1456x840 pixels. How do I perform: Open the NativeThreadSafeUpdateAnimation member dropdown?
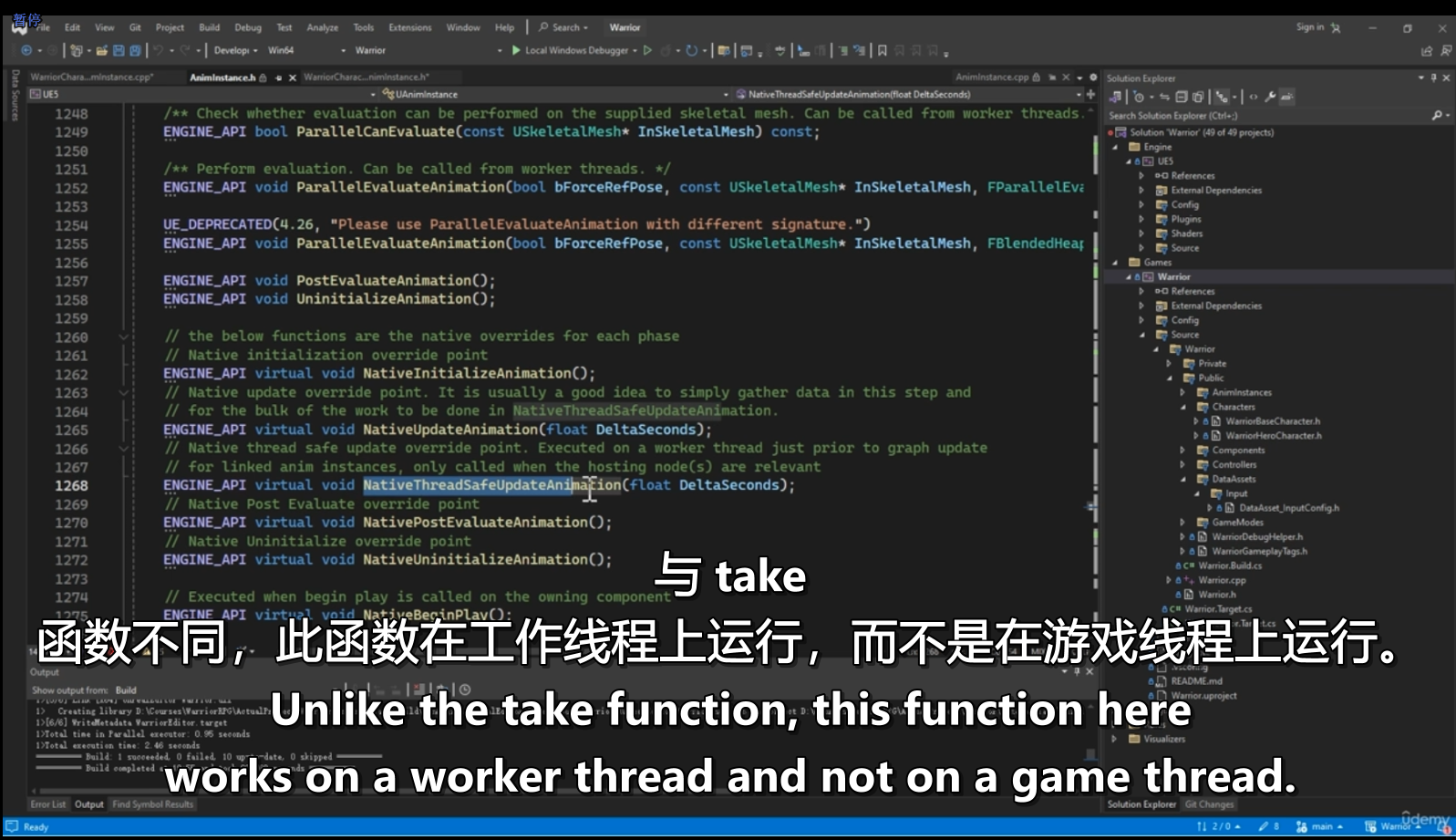click(x=908, y=94)
